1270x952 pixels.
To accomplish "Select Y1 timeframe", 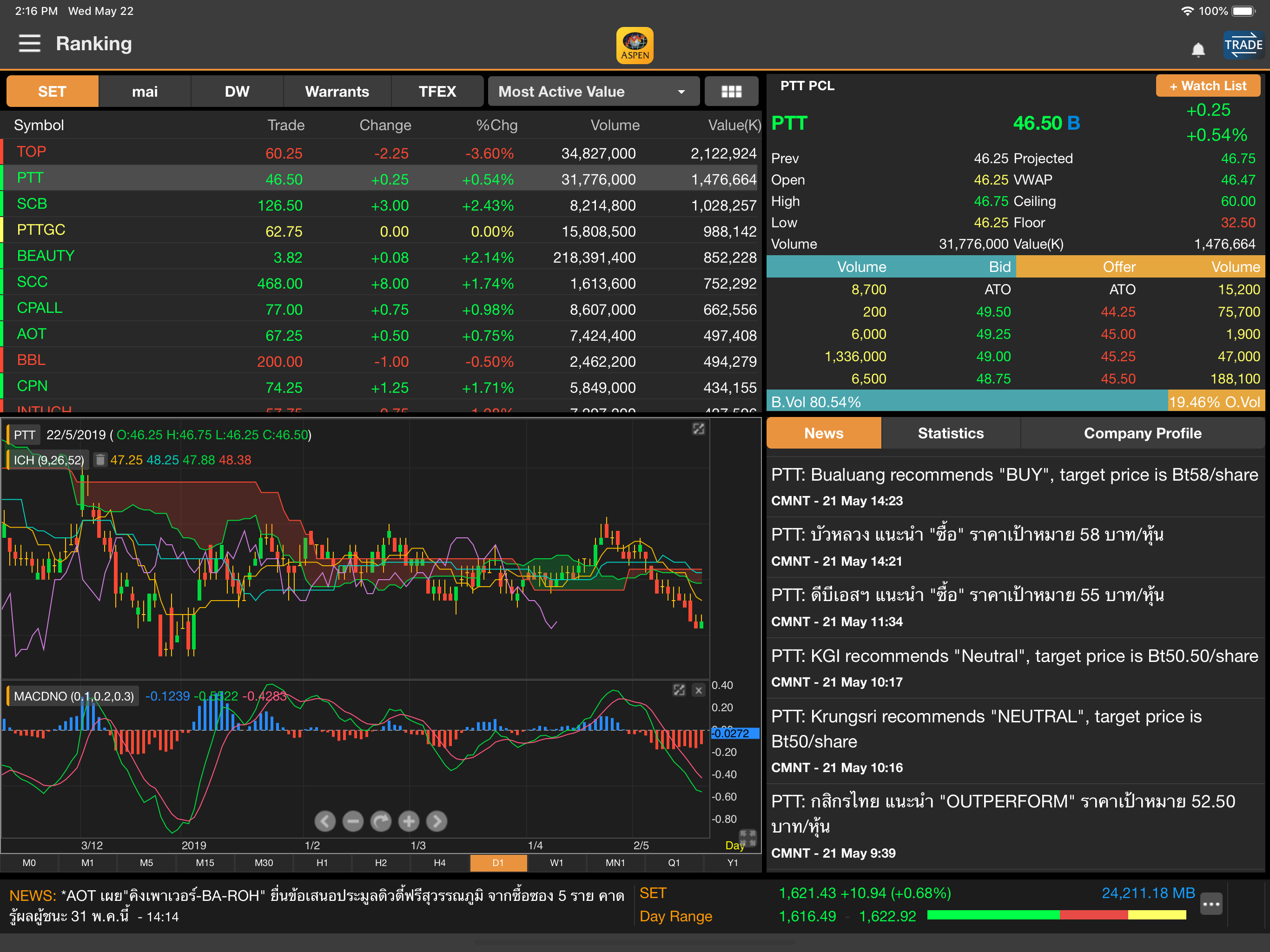I will (x=733, y=862).
